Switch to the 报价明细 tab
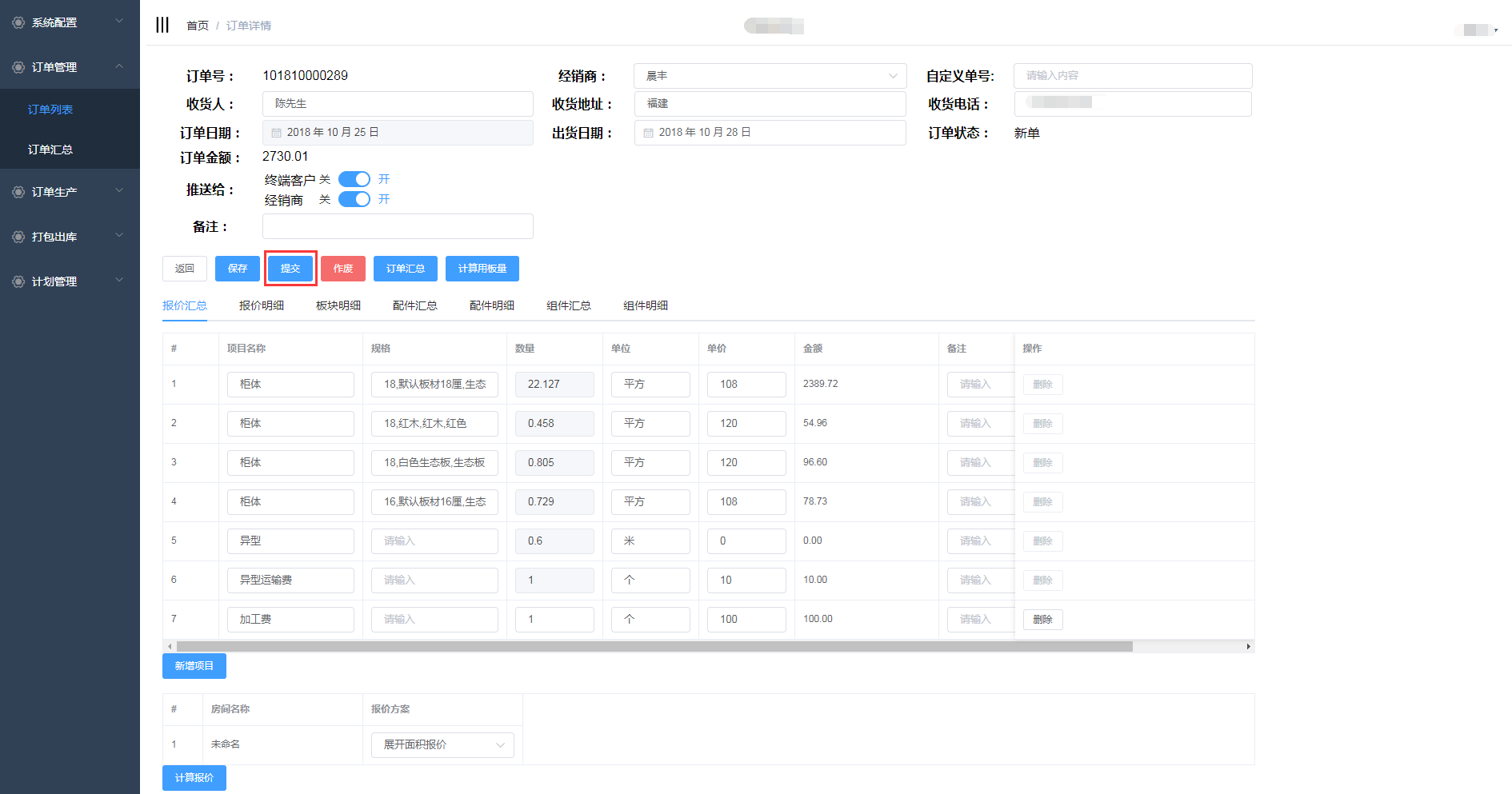The height and width of the screenshot is (794, 1512). click(x=262, y=305)
